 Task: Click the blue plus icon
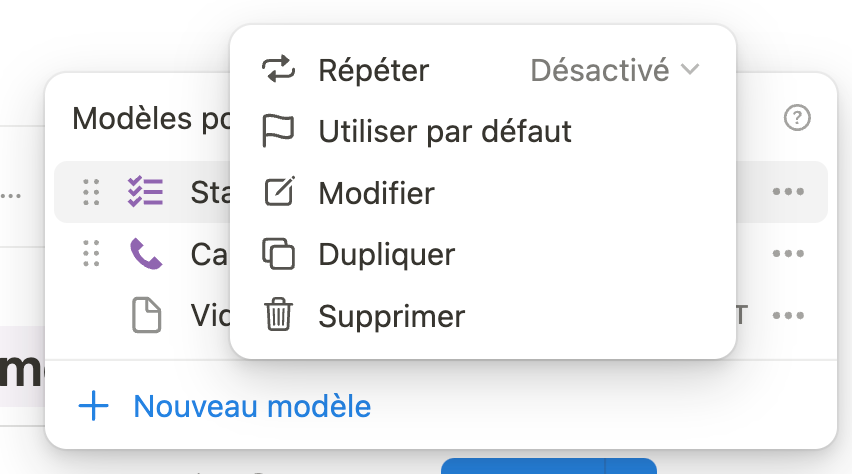click(93, 407)
